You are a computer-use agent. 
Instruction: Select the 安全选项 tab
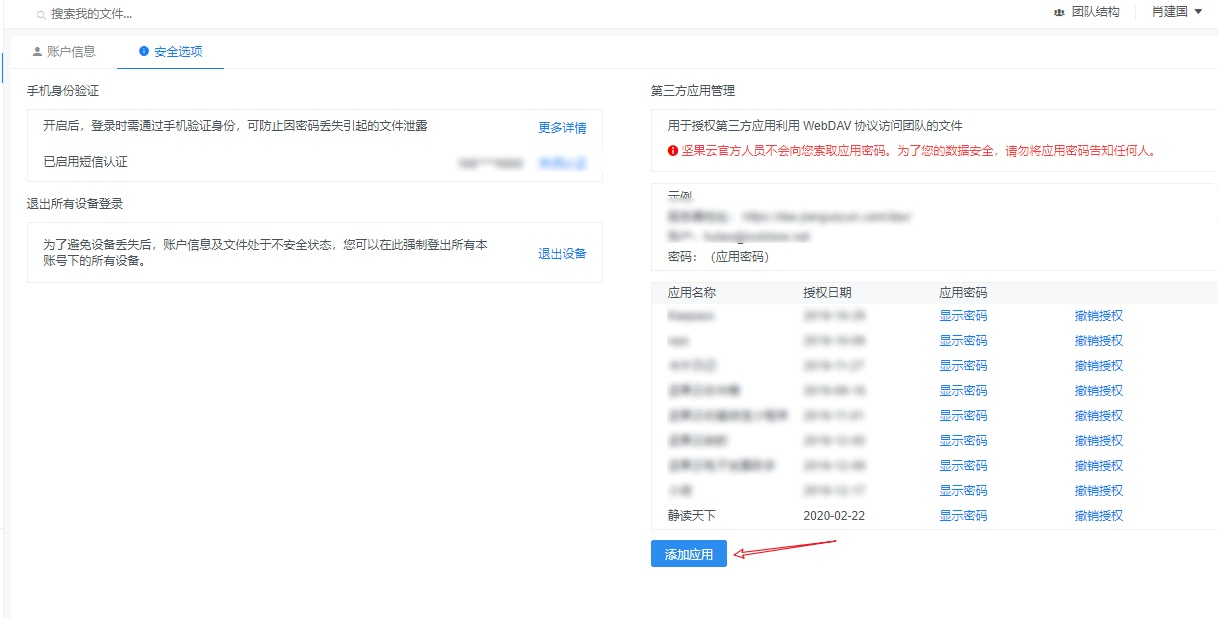(x=170, y=51)
